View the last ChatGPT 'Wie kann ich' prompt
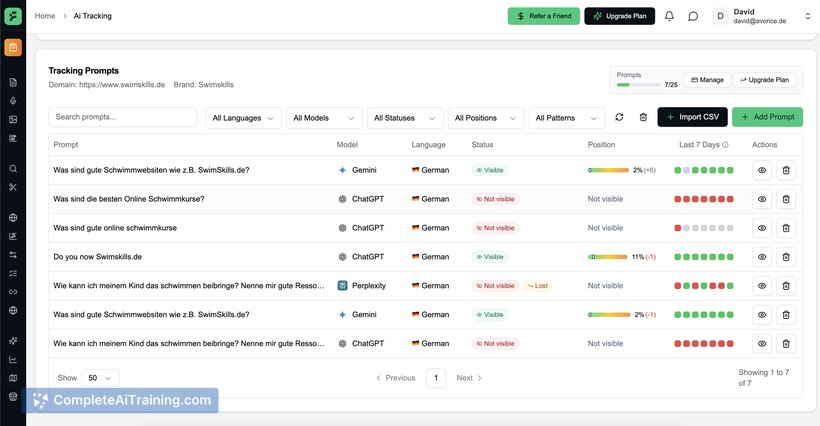The height and width of the screenshot is (426, 820). (762, 343)
